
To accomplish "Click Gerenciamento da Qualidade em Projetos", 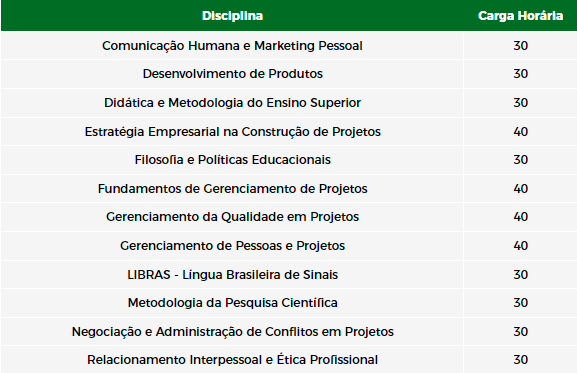I will pos(233,217).
